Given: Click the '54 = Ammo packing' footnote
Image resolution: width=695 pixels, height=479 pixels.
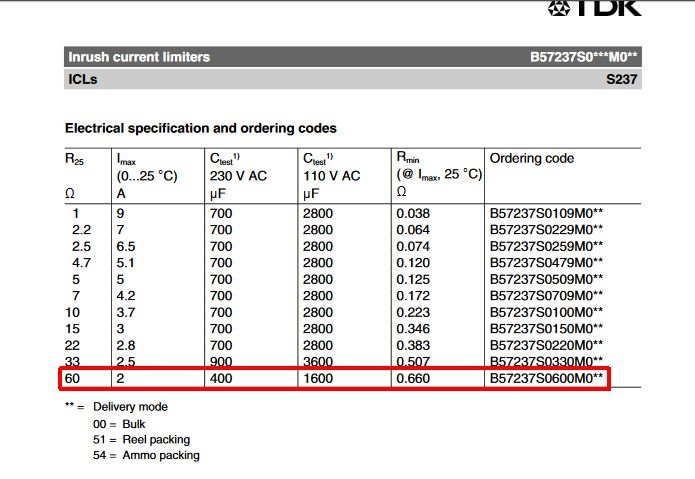Looking at the screenshot, I should [146, 455].
